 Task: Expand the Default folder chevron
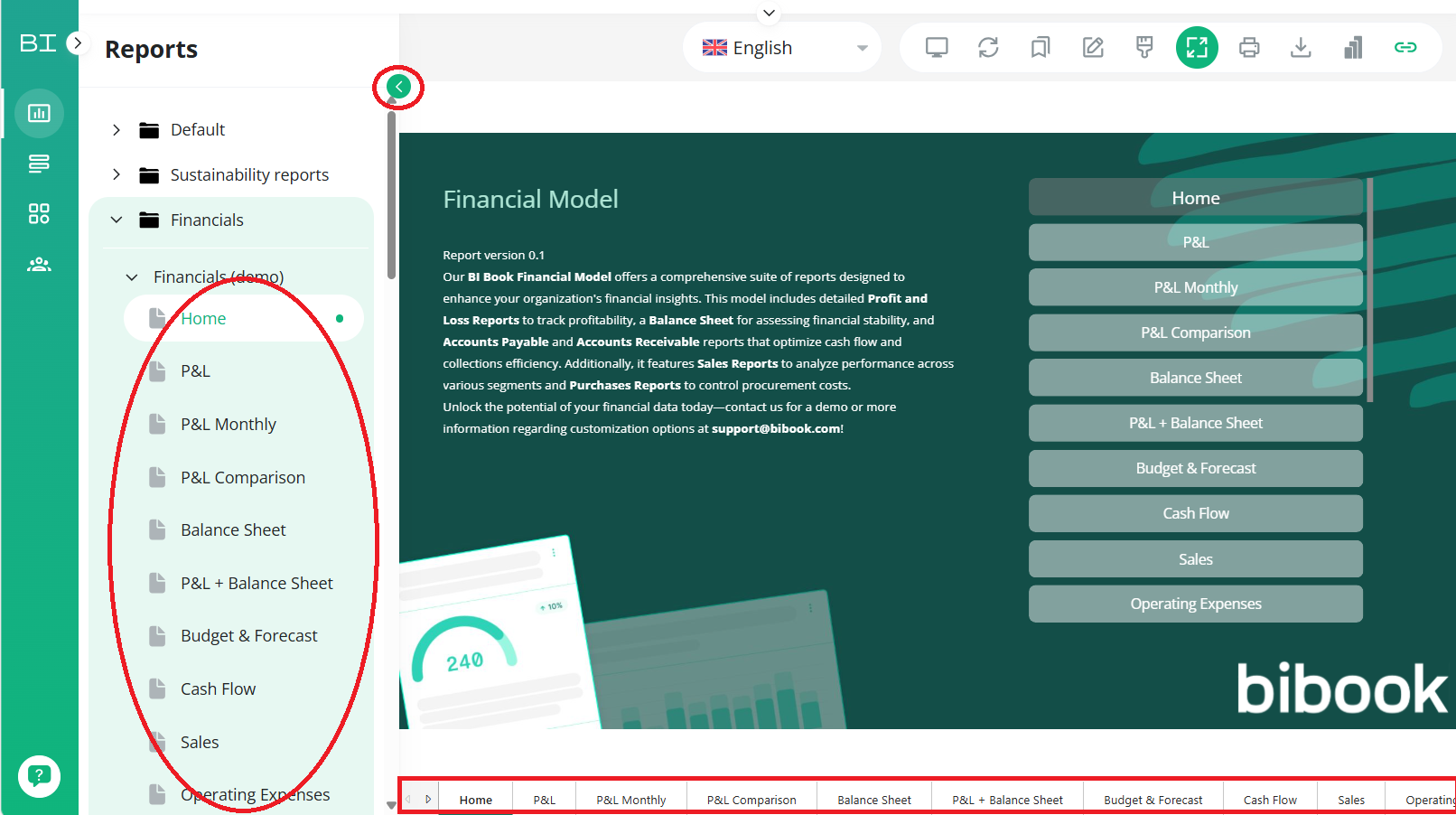click(x=117, y=130)
